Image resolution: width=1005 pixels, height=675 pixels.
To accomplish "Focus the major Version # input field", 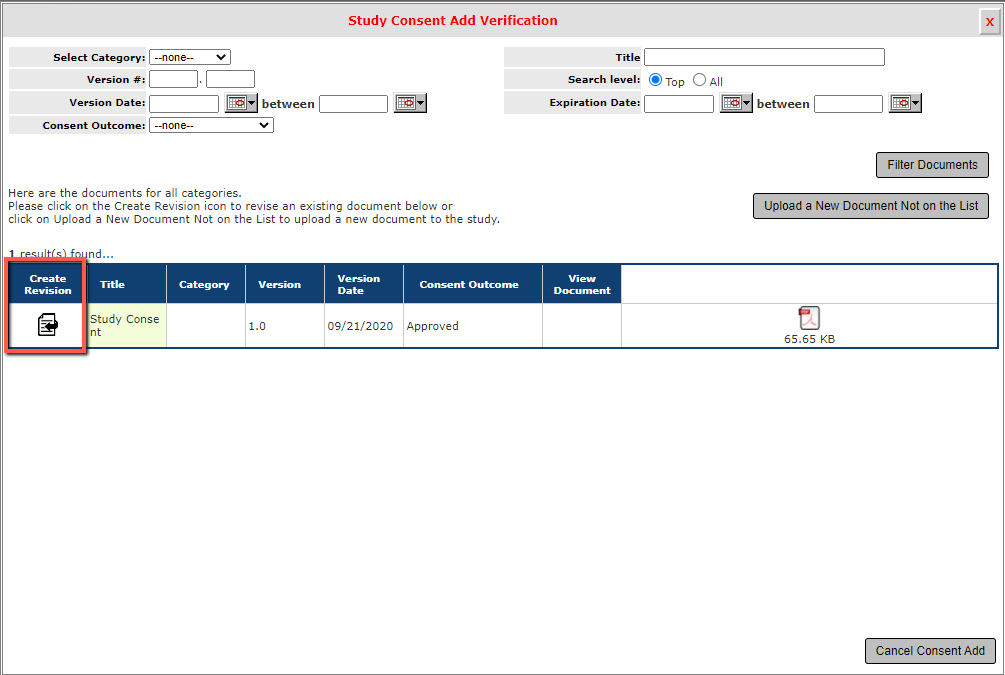I will 174,79.
